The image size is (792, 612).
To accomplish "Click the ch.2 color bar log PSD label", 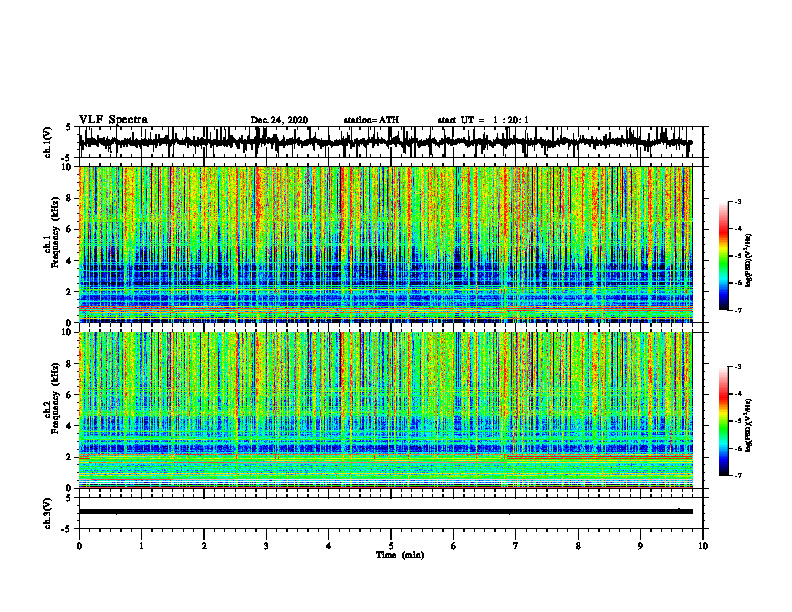I will (749, 425).
